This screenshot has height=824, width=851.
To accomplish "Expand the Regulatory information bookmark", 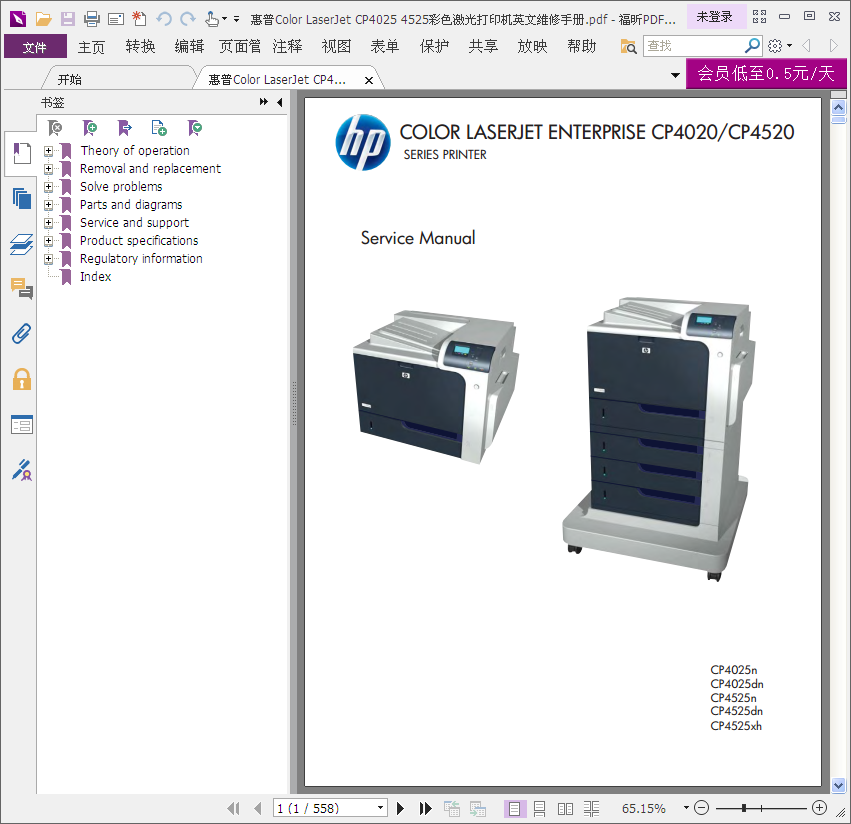I will (48, 258).
